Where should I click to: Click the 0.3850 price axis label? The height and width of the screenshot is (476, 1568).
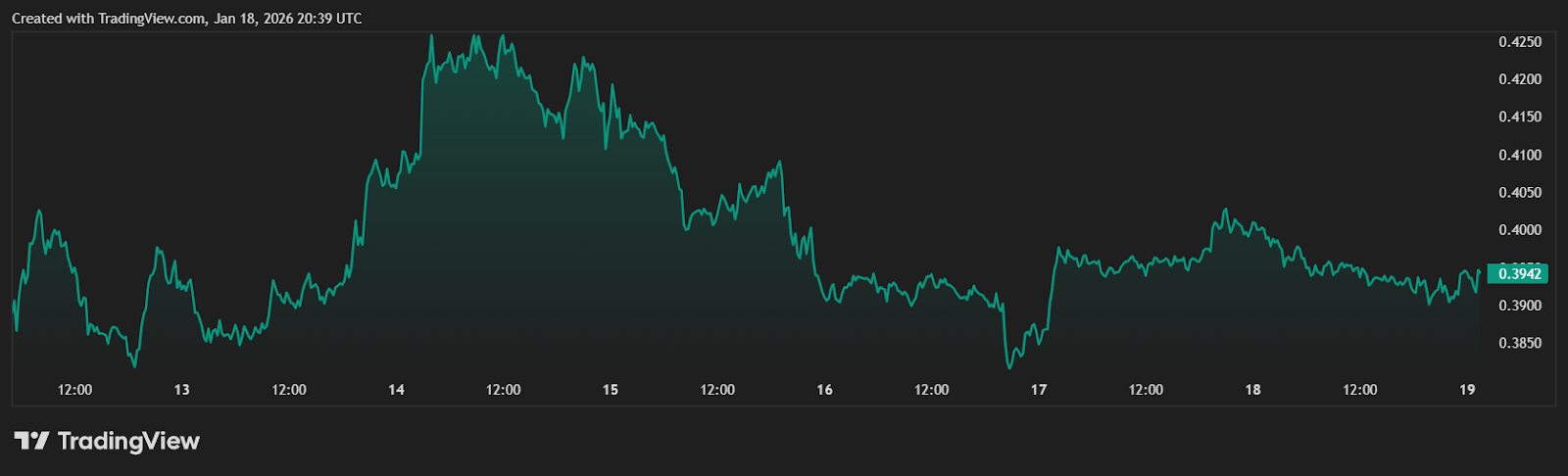pyautogui.click(x=1520, y=344)
